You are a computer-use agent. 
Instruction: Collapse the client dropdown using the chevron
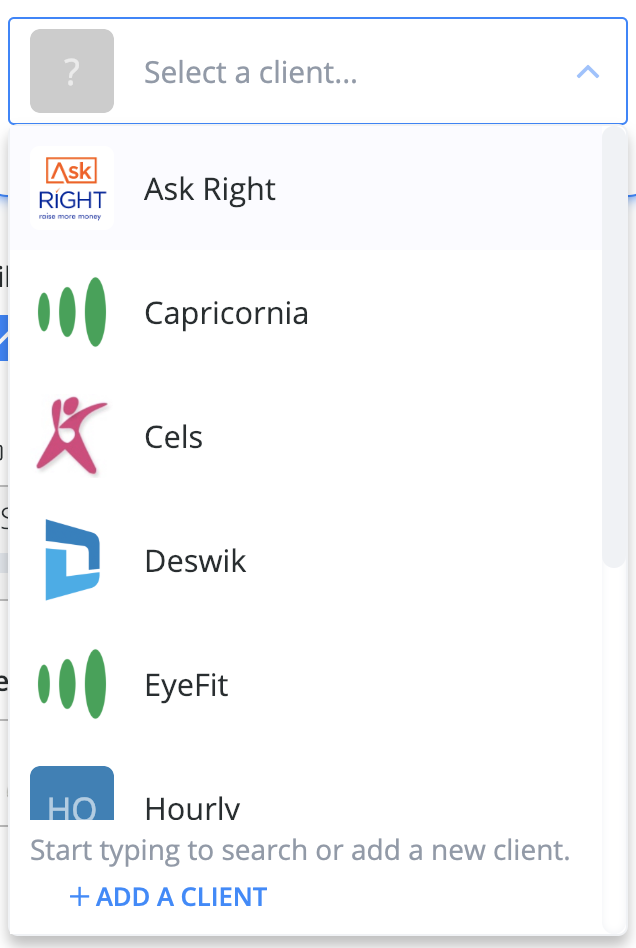(x=588, y=72)
